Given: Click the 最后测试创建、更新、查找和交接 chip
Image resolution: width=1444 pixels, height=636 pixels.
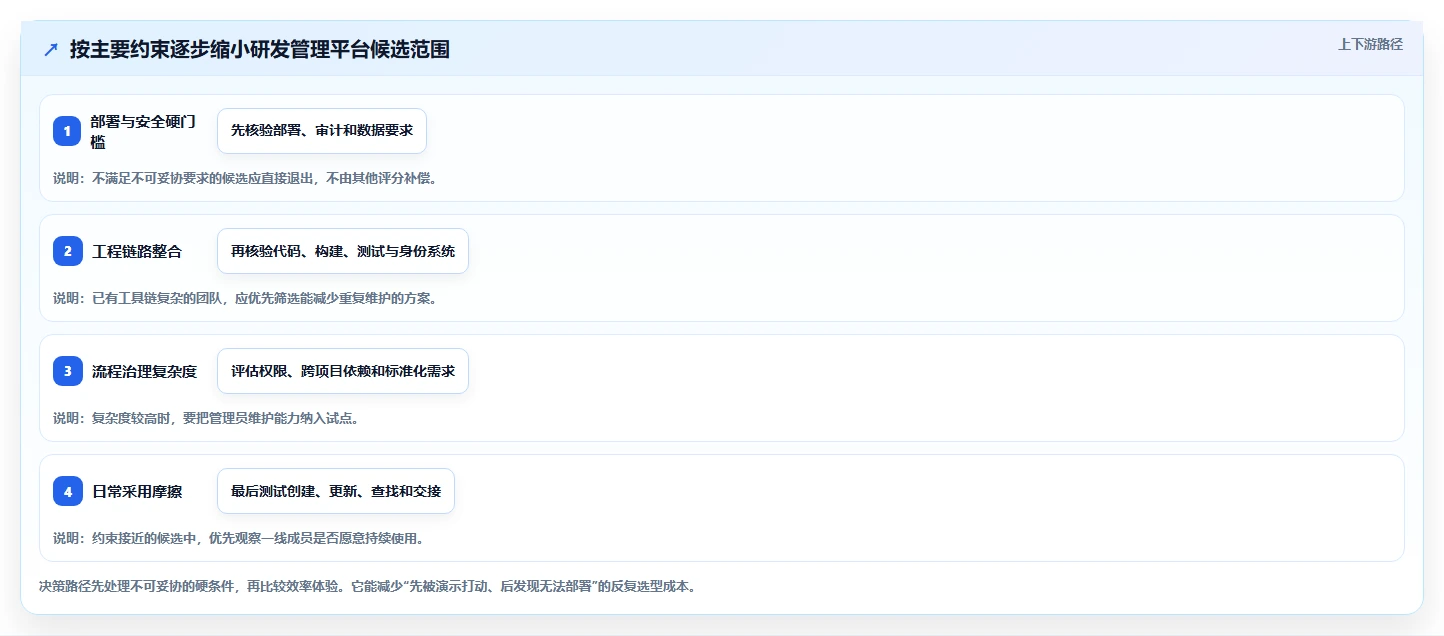Looking at the screenshot, I should [336, 491].
